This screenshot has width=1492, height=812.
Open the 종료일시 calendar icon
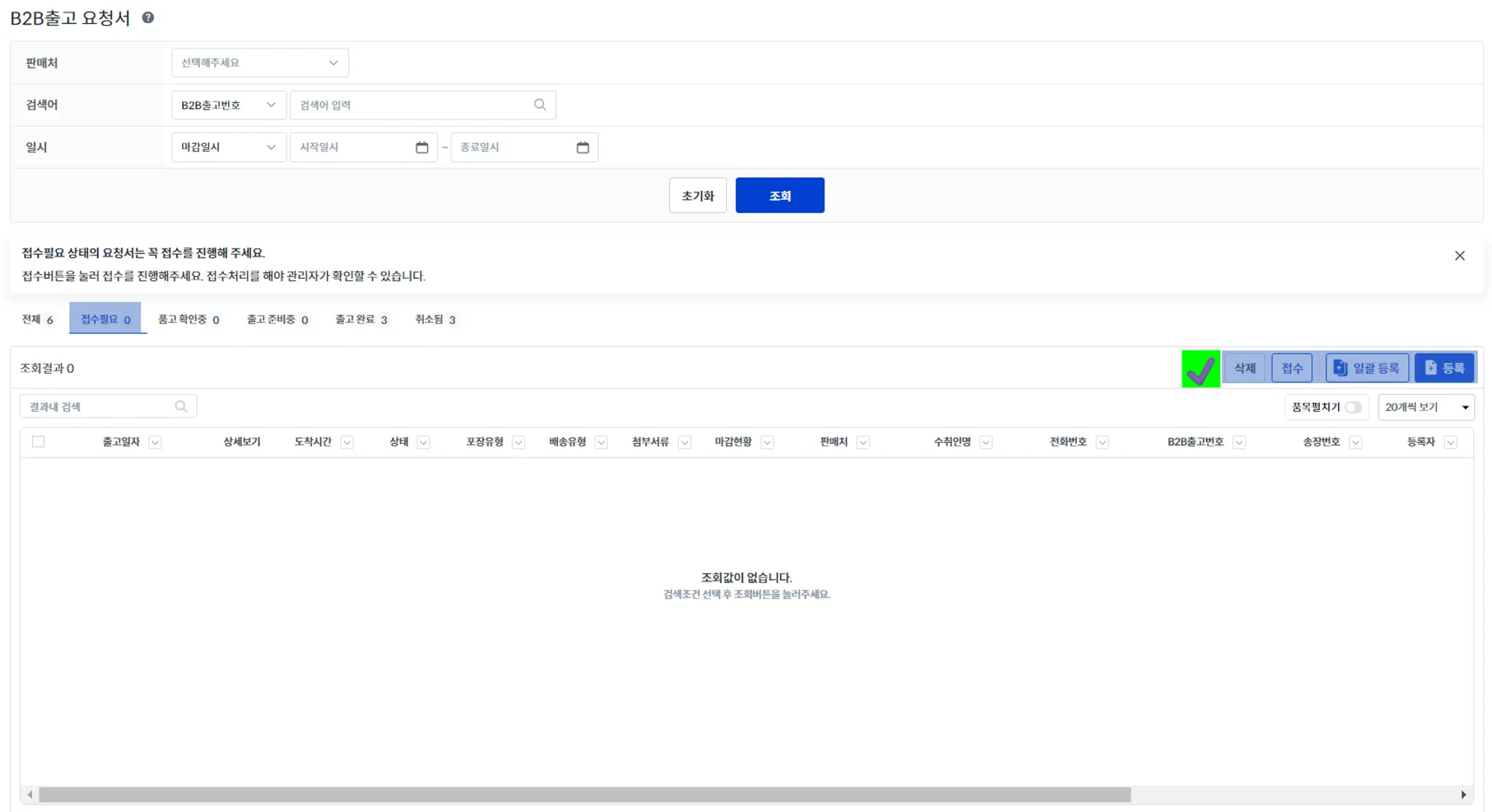coord(583,148)
